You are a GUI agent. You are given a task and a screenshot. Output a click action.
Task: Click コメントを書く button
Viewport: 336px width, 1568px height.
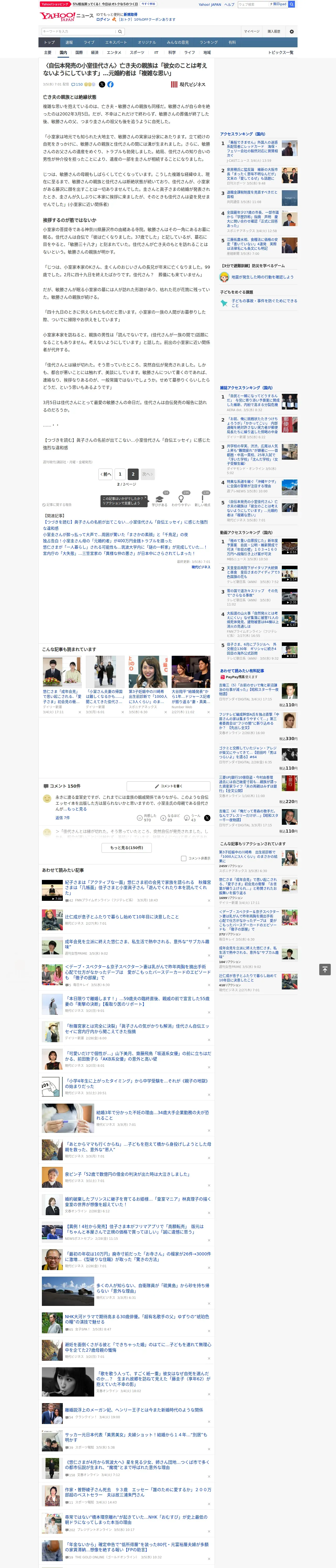tap(168, 786)
